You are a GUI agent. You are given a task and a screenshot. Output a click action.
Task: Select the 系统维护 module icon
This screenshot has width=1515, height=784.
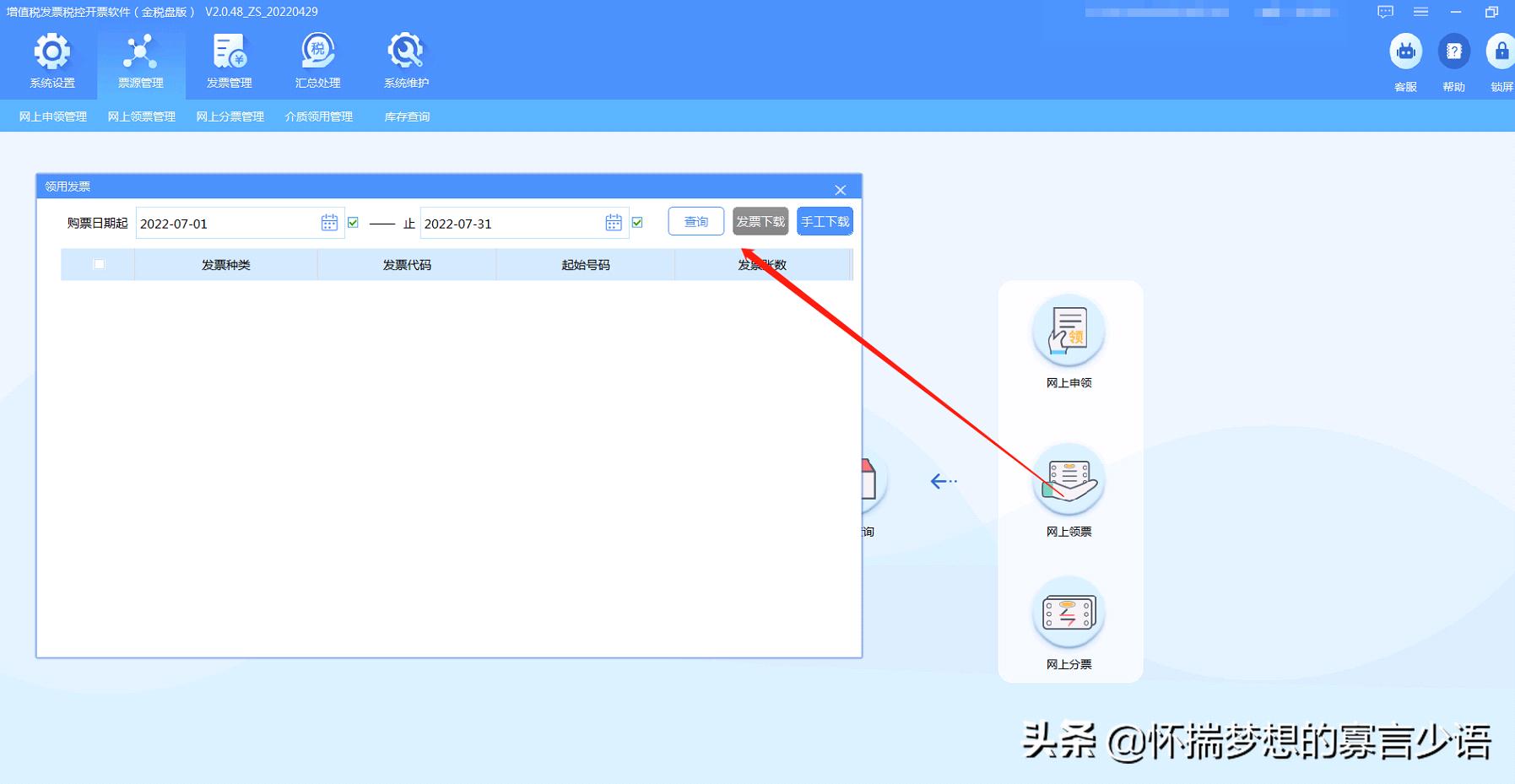(x=406, y=59)
